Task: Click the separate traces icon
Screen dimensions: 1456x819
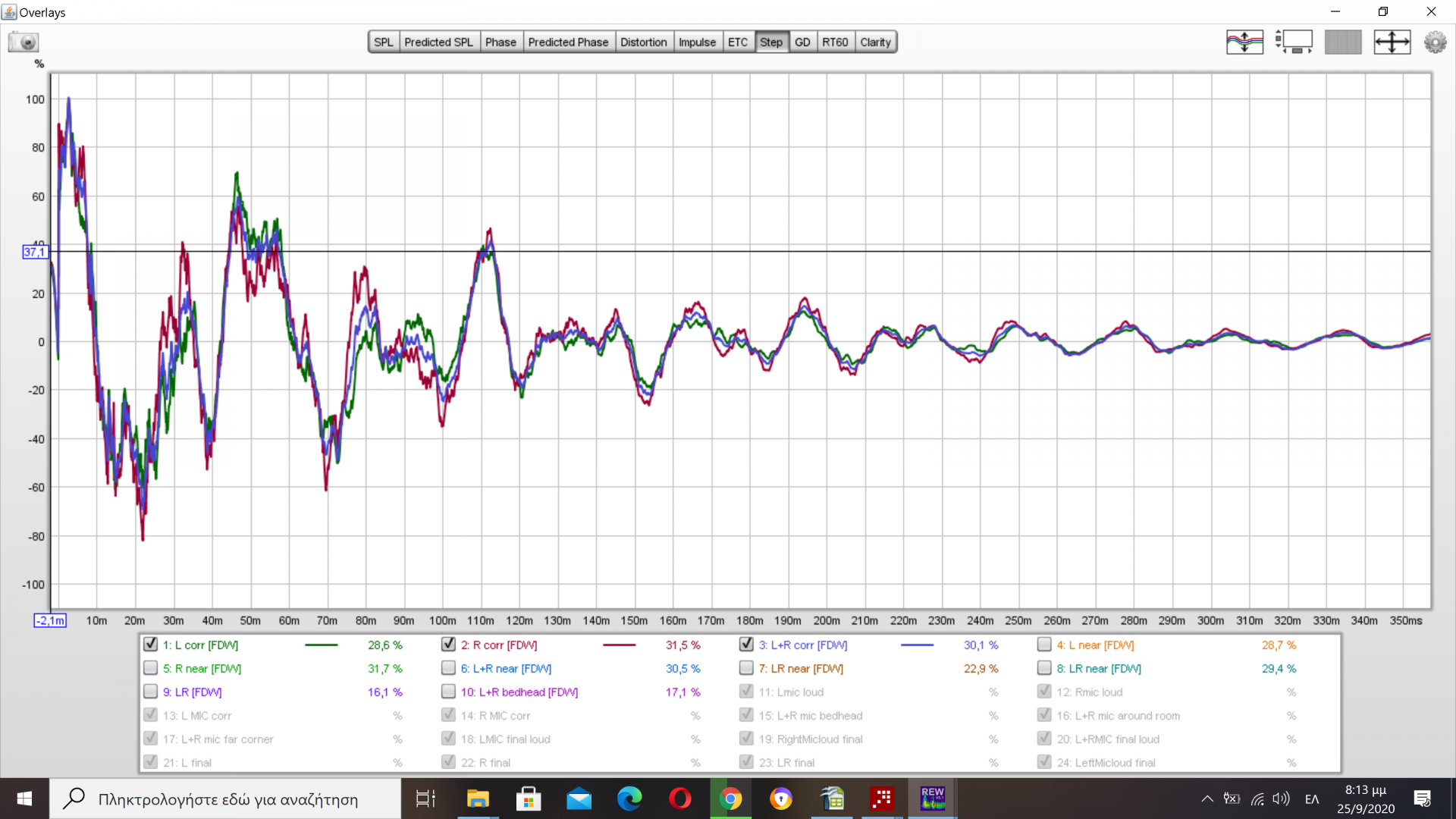Action: 1244,42
